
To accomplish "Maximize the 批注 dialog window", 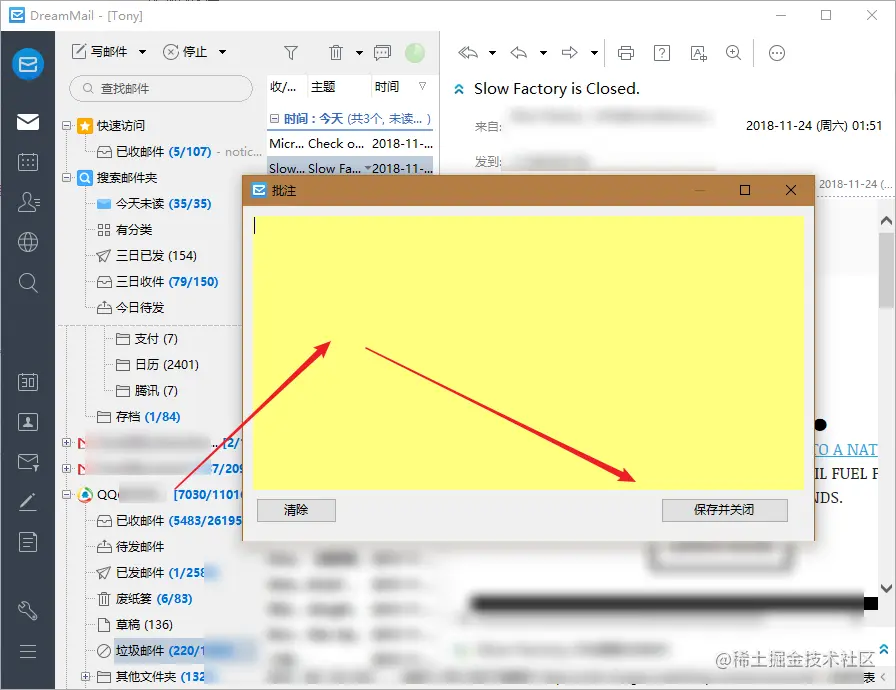I will (x=745, y=190).
